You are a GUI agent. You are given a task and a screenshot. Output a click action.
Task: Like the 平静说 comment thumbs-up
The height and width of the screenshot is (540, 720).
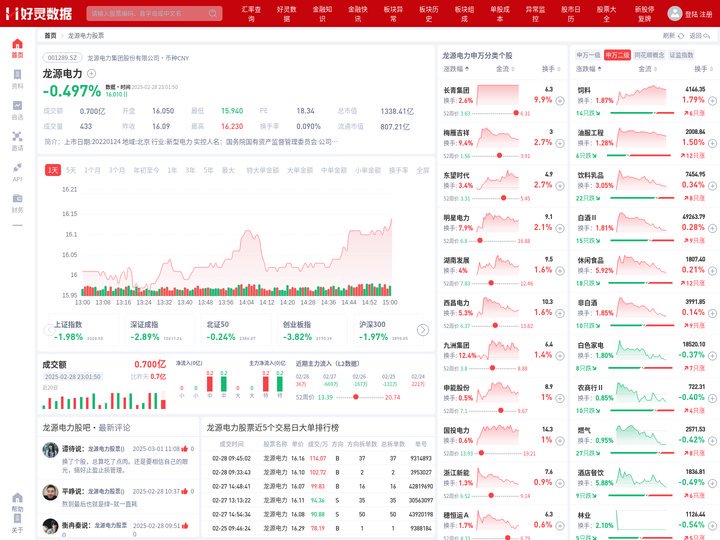tap(185, 491)
